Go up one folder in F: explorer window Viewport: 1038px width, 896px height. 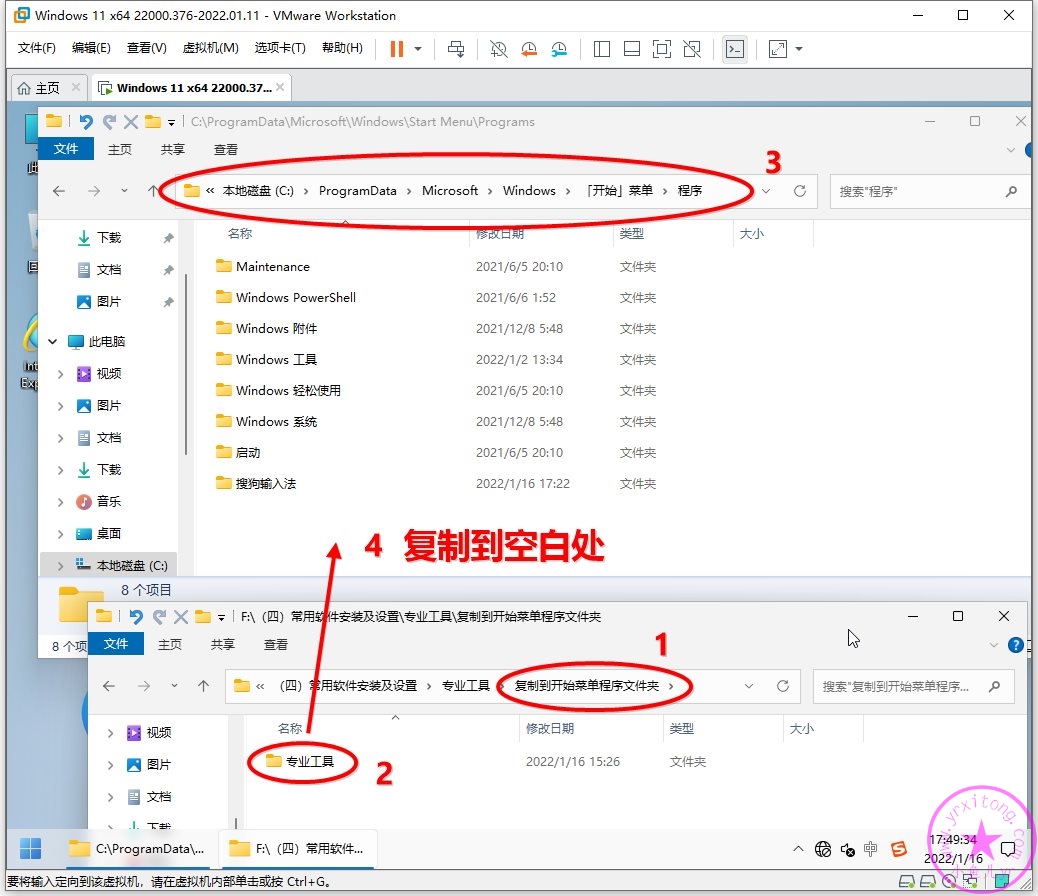pyautogui.click(x=203, y=686)
